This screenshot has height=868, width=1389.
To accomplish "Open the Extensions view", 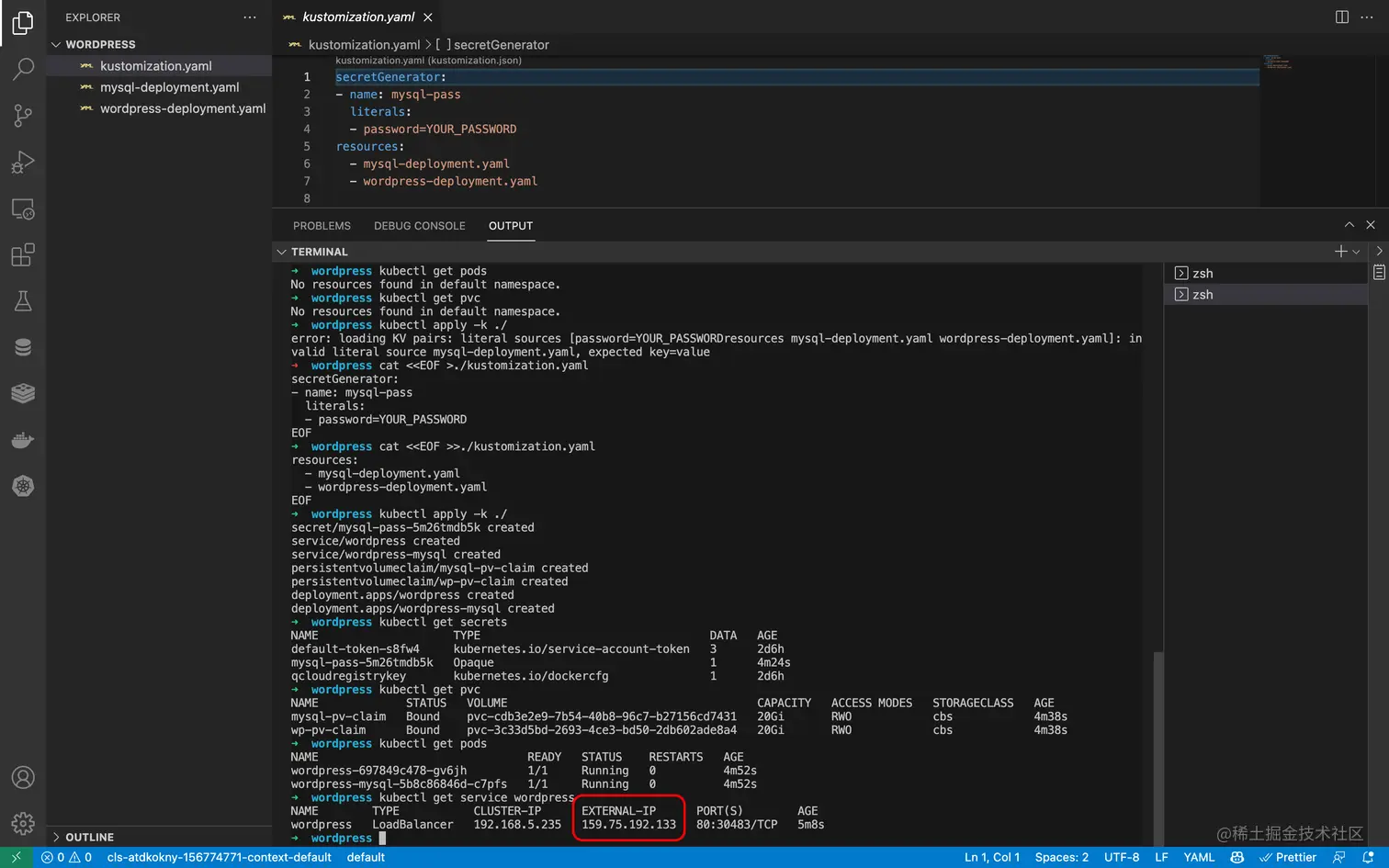I will (23, 254).
